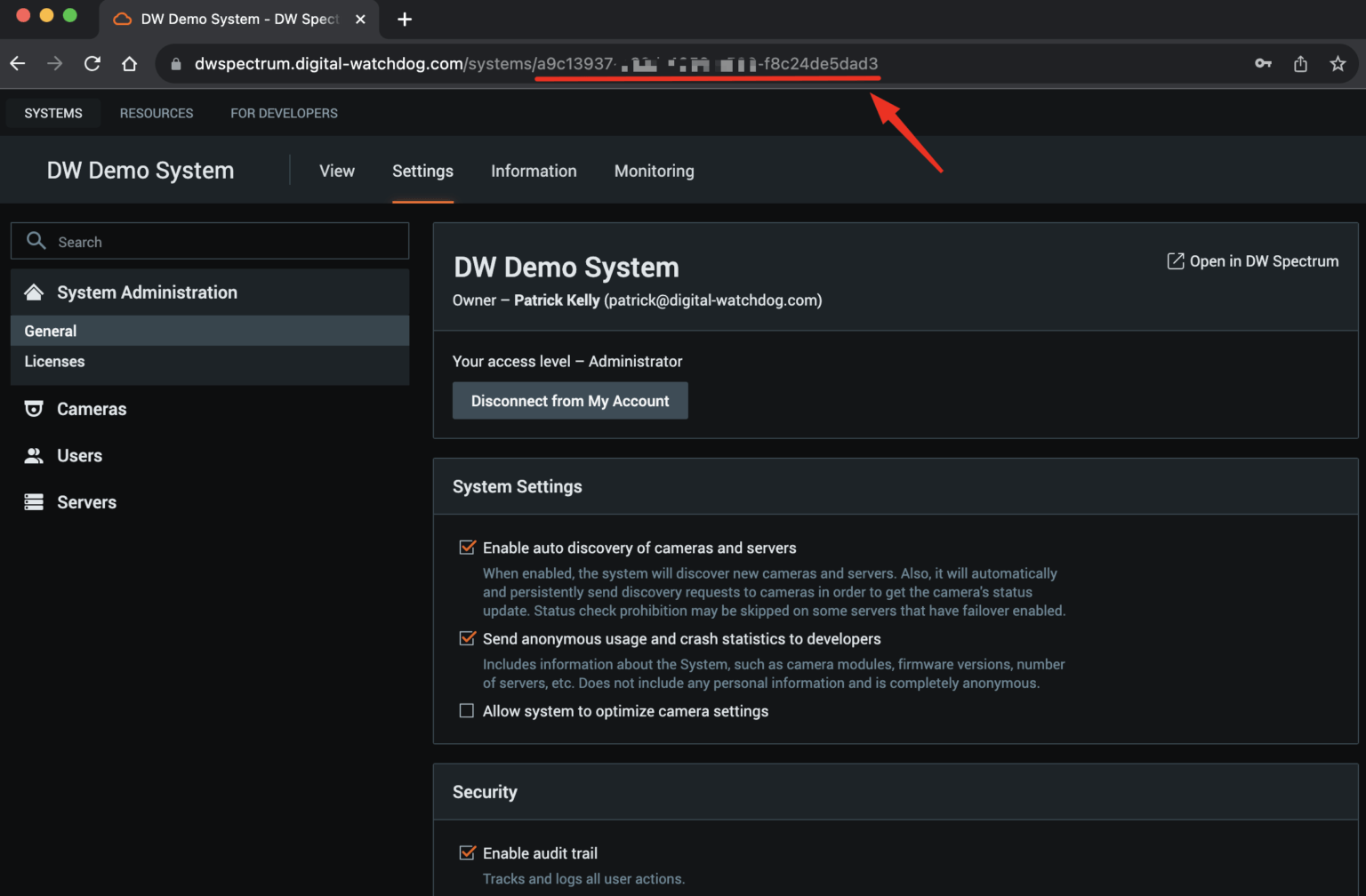Enable allow system to optimize camera settings

[x=467, y=711]
